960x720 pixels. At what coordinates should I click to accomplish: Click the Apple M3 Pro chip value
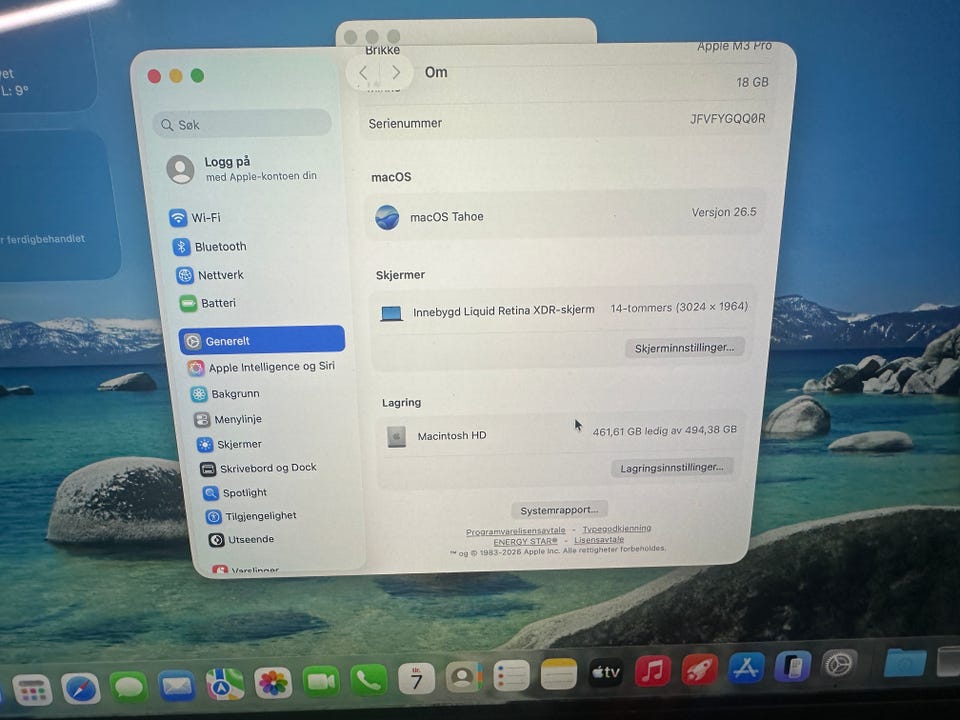click(734, 46)
